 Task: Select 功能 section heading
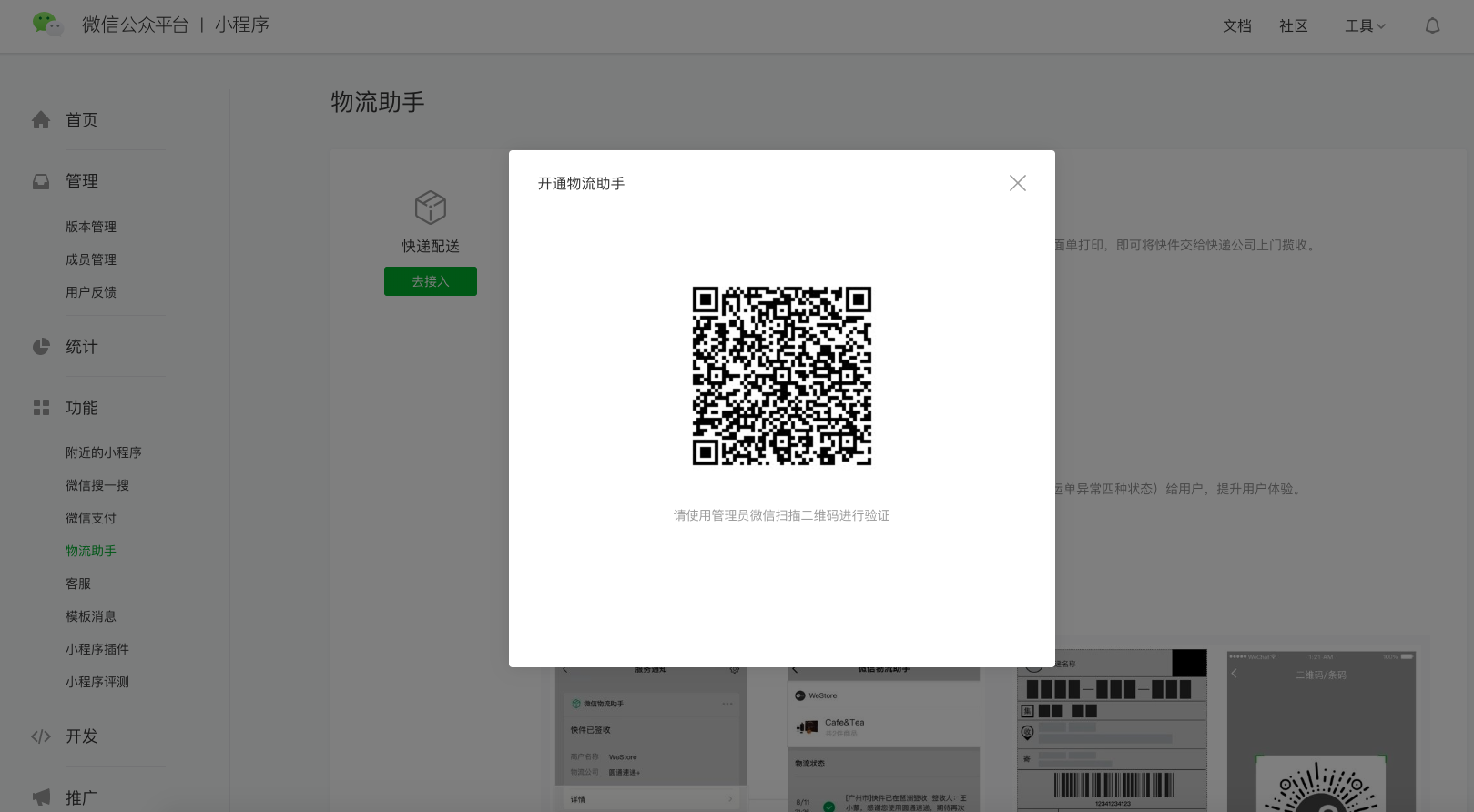[x=82, y=408]
